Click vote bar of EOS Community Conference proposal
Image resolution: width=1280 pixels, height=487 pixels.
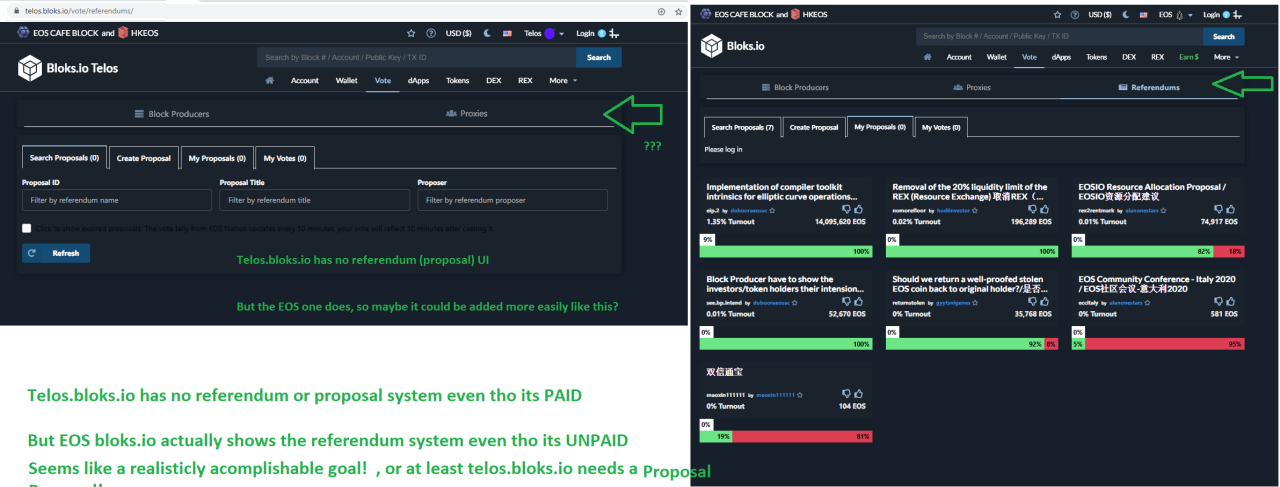[x=1158, y=344]
